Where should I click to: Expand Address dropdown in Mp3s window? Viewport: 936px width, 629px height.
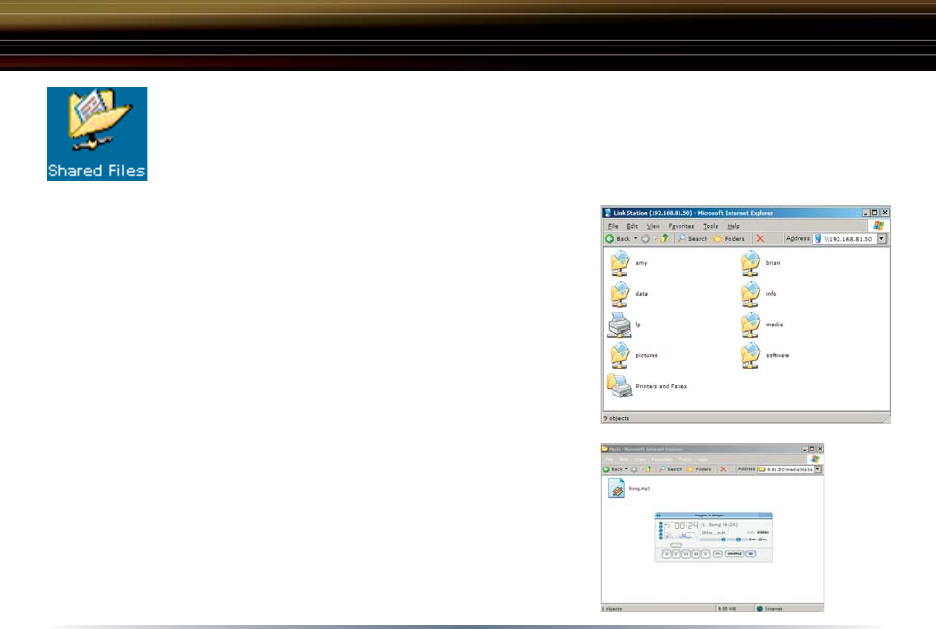818,469
